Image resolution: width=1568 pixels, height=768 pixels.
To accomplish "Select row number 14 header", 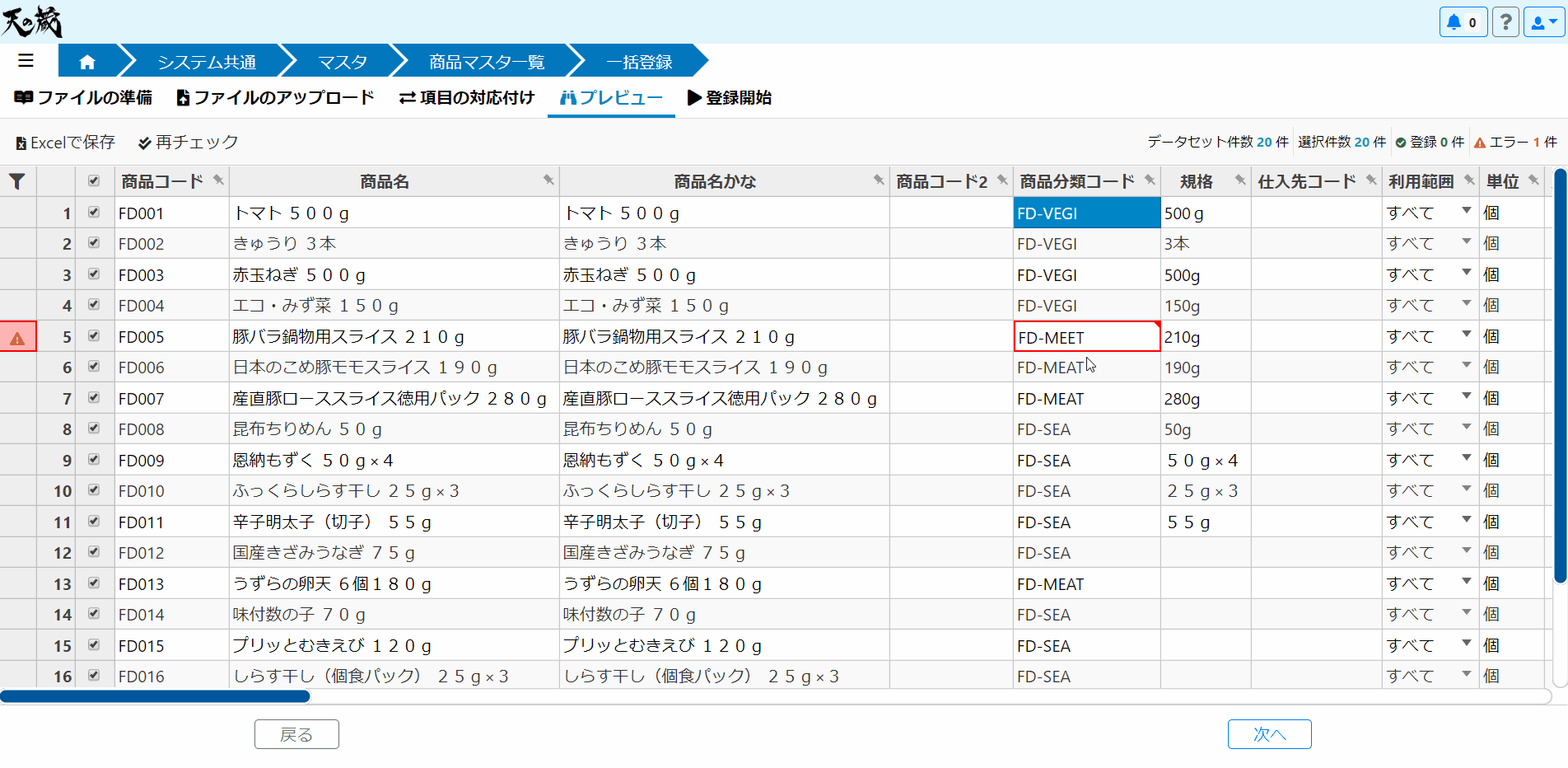I will pyautogui.click(x=56, y=615).
